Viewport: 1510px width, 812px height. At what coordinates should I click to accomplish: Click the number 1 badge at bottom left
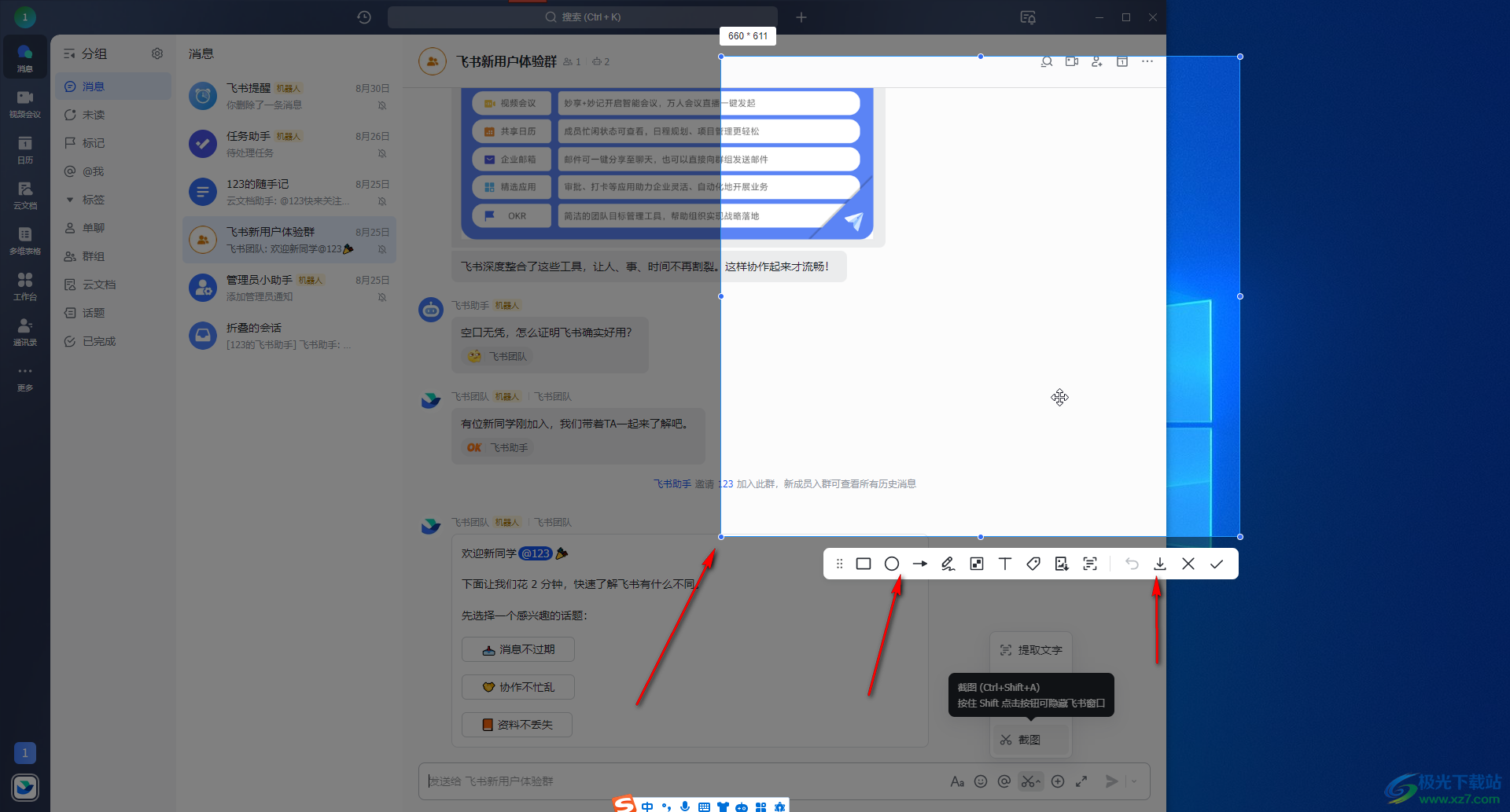click(25, 753)
